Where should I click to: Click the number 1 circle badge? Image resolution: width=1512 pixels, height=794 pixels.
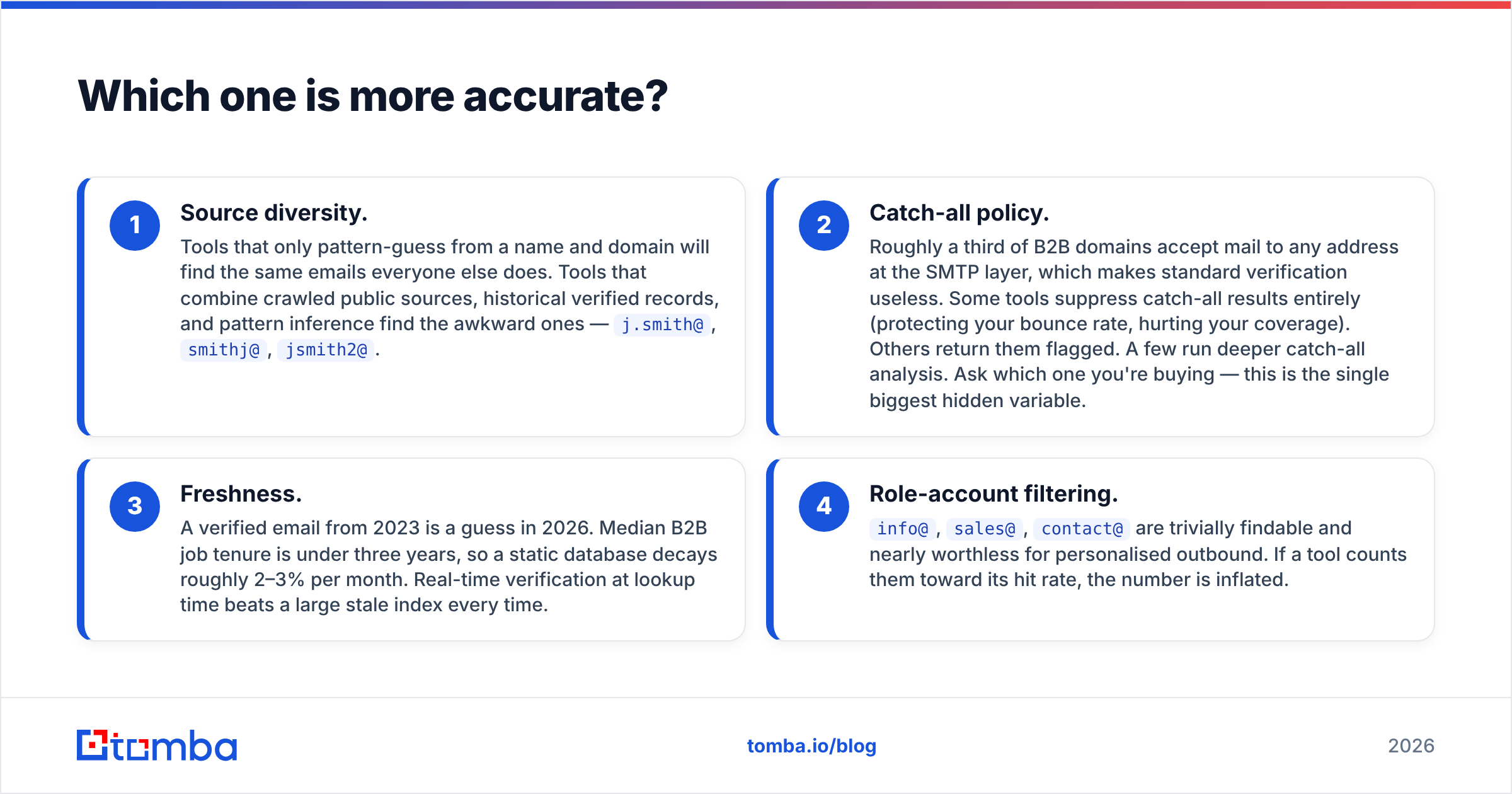pos(135,226)
